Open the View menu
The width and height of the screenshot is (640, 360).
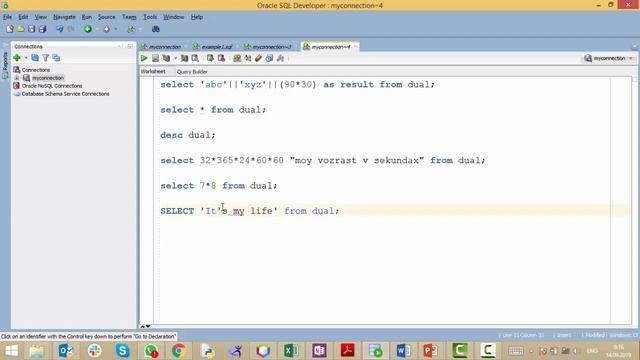[x=40, y=17]
